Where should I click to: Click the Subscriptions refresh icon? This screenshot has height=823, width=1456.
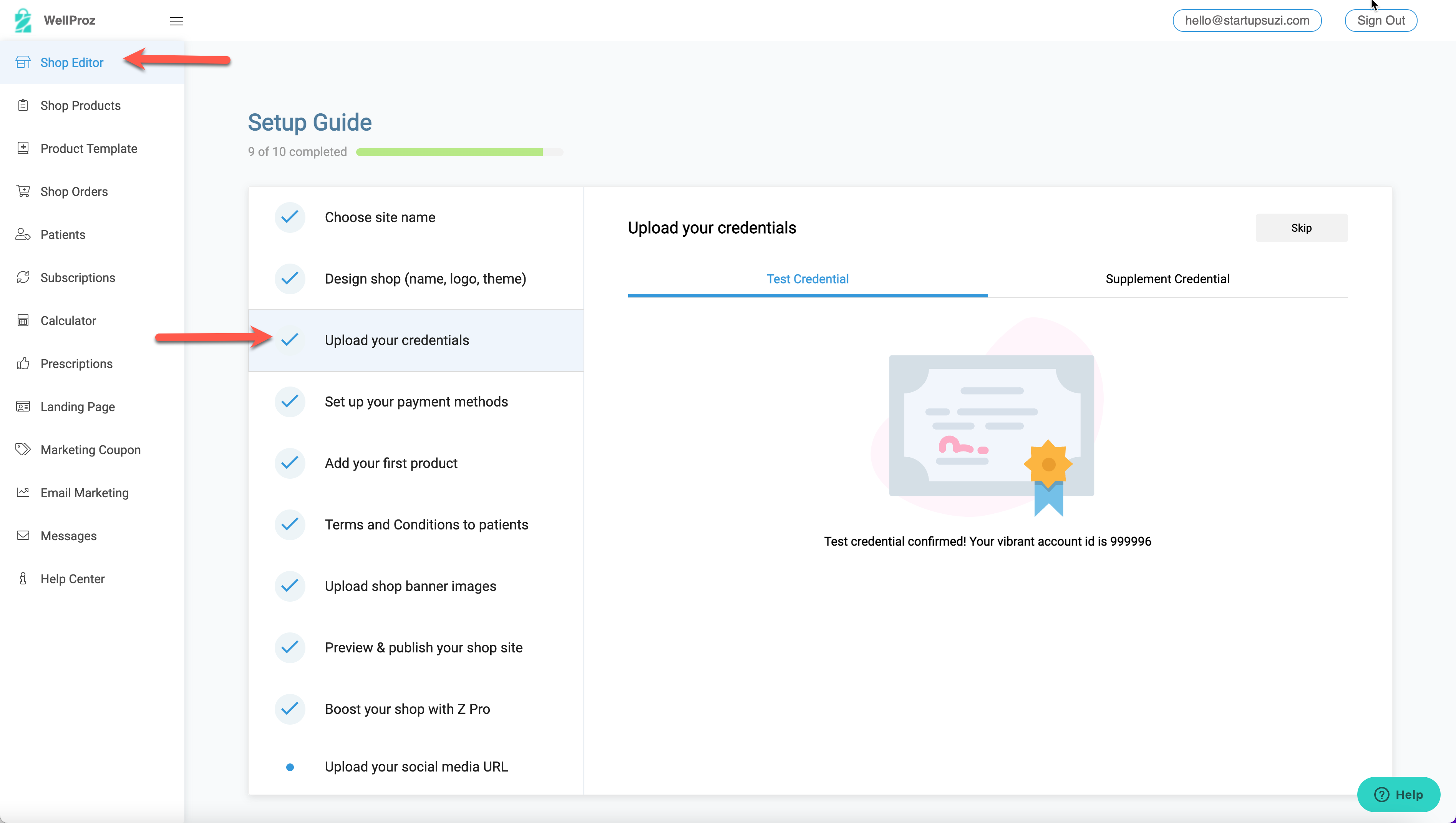click(x=23, y=277)
